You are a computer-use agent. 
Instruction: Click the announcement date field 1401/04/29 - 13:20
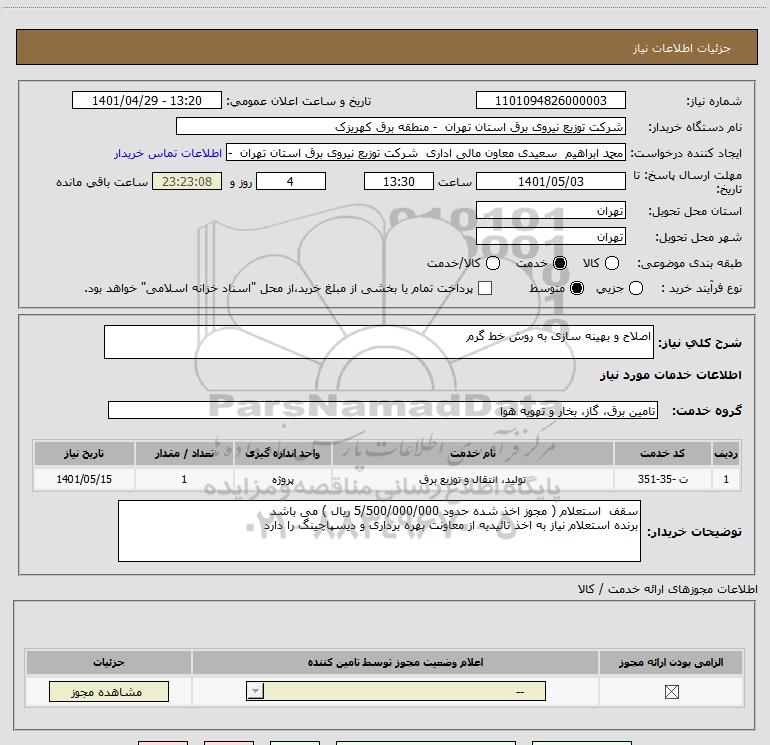(x=147, y=101)
